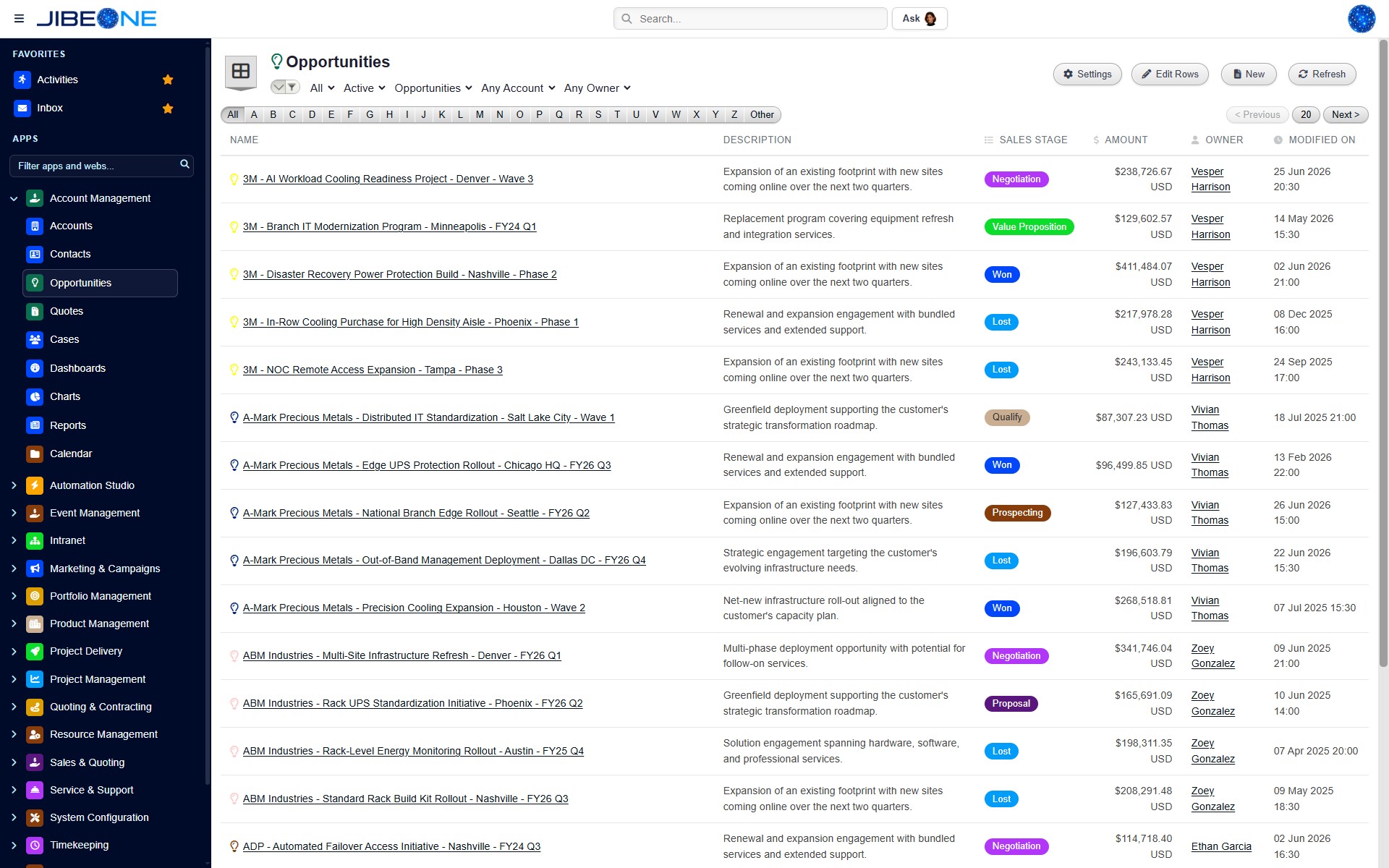Filter list by letter A
The image size is (1389, 868).
coord(254,114)
